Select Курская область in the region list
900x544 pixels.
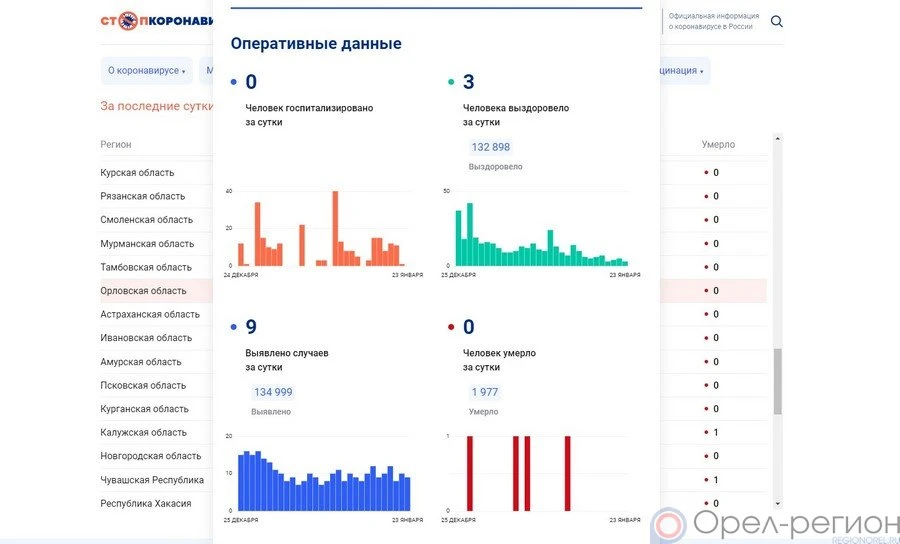(x=137, y=173)
